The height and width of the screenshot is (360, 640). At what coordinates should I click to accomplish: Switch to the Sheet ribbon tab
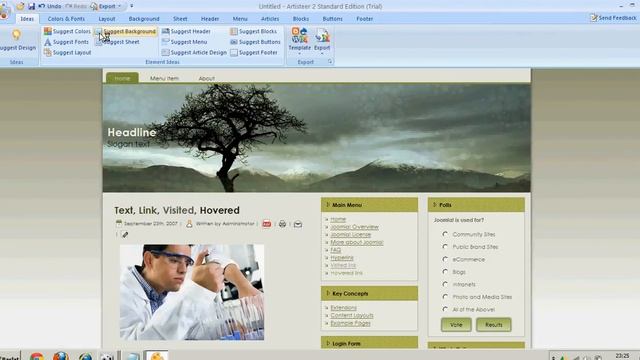click(180, 19)
